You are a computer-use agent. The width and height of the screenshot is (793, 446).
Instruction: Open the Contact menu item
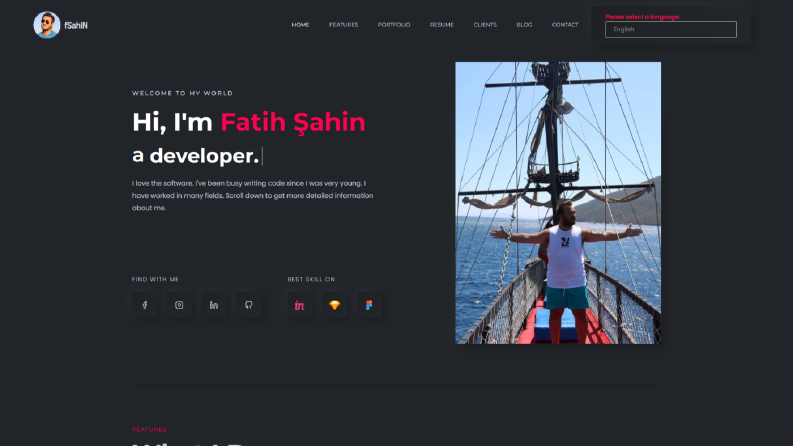tap(565, 25)
